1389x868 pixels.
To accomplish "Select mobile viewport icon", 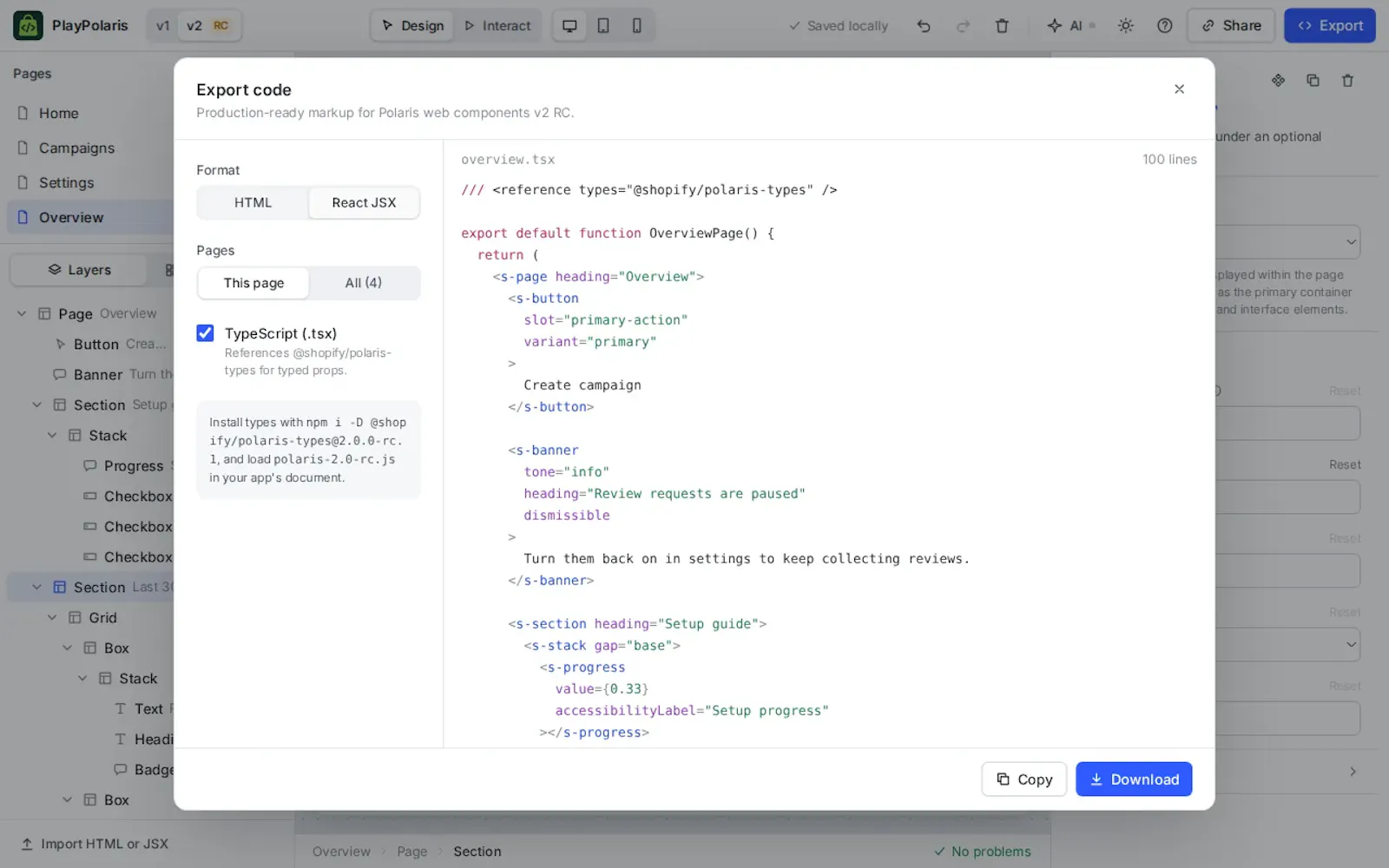I will click(637, 26).
